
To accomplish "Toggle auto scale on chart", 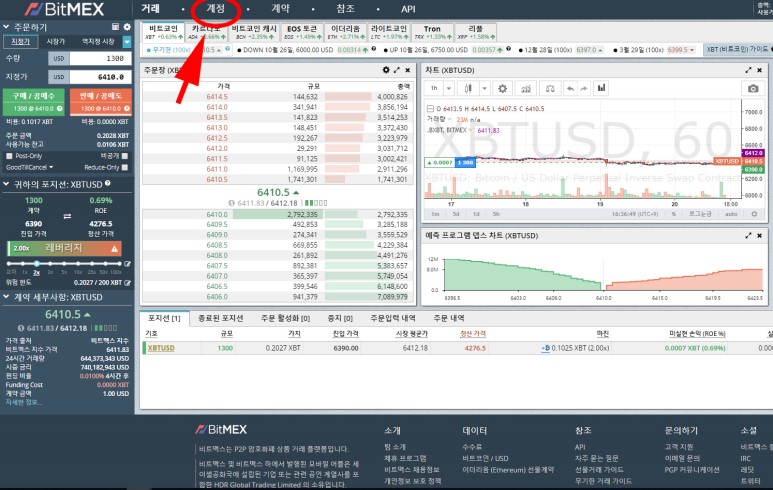I will click(731, 214).
